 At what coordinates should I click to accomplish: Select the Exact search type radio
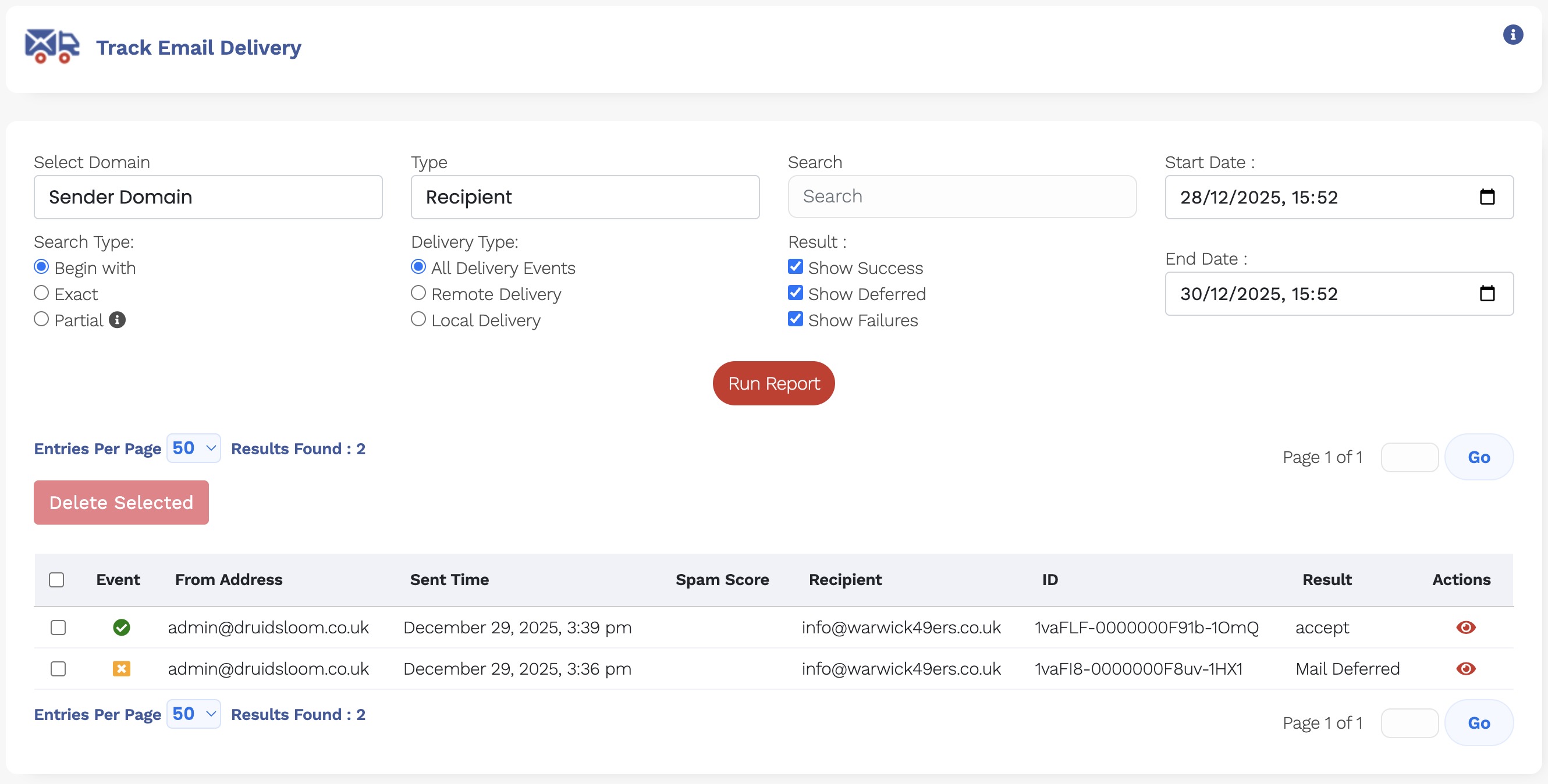41,293
